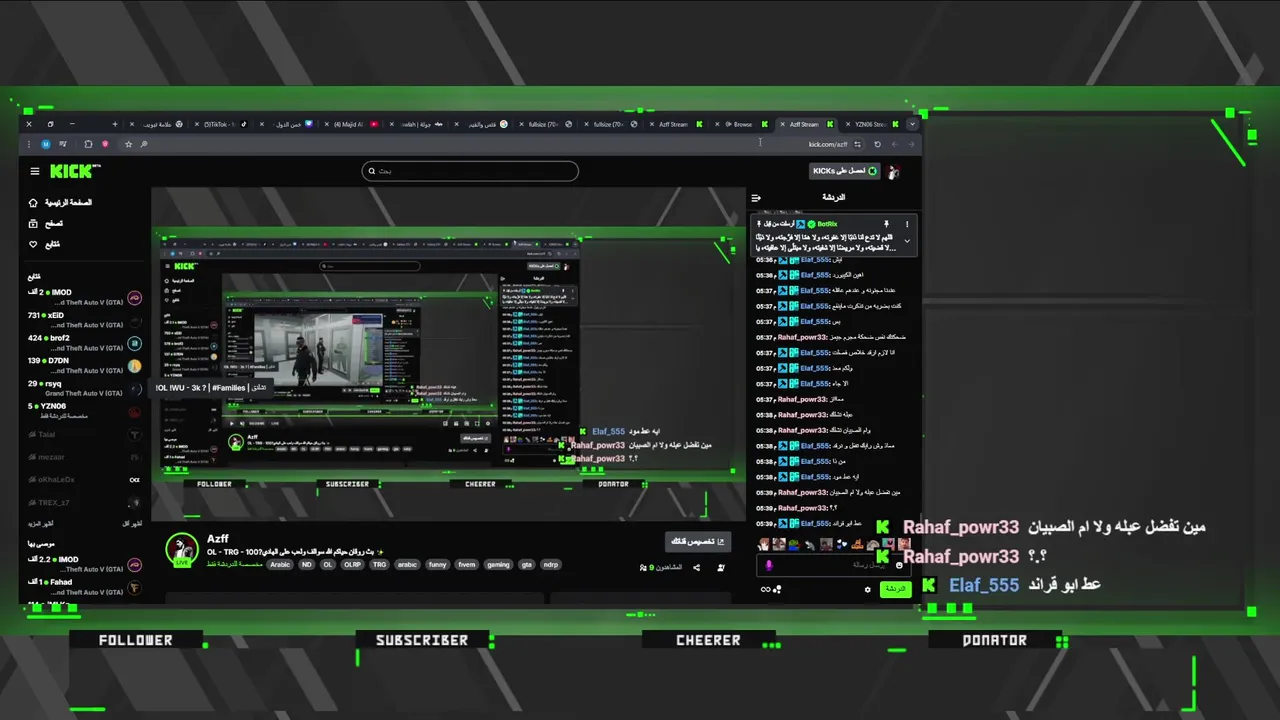Image resolution: width=1280 pixels, height=720 pixels.
Task: Switch to the YZN06 Stream tab
Action: click(871, 124)
